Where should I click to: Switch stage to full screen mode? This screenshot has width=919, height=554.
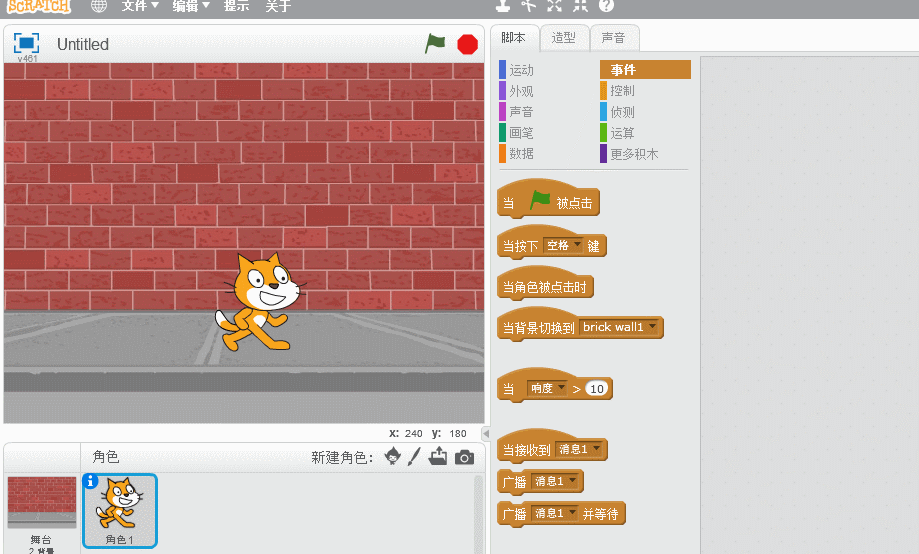pyautogui.click(x=26, y=43)
